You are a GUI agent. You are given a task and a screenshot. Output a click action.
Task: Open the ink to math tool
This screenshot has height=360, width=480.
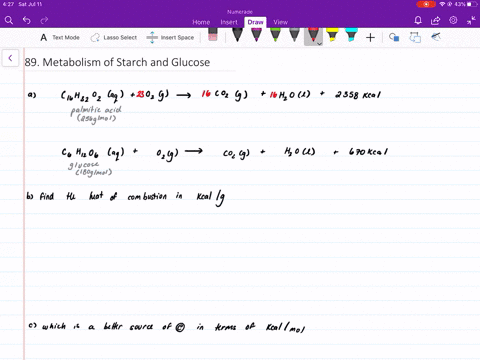(x=436, y=37)
